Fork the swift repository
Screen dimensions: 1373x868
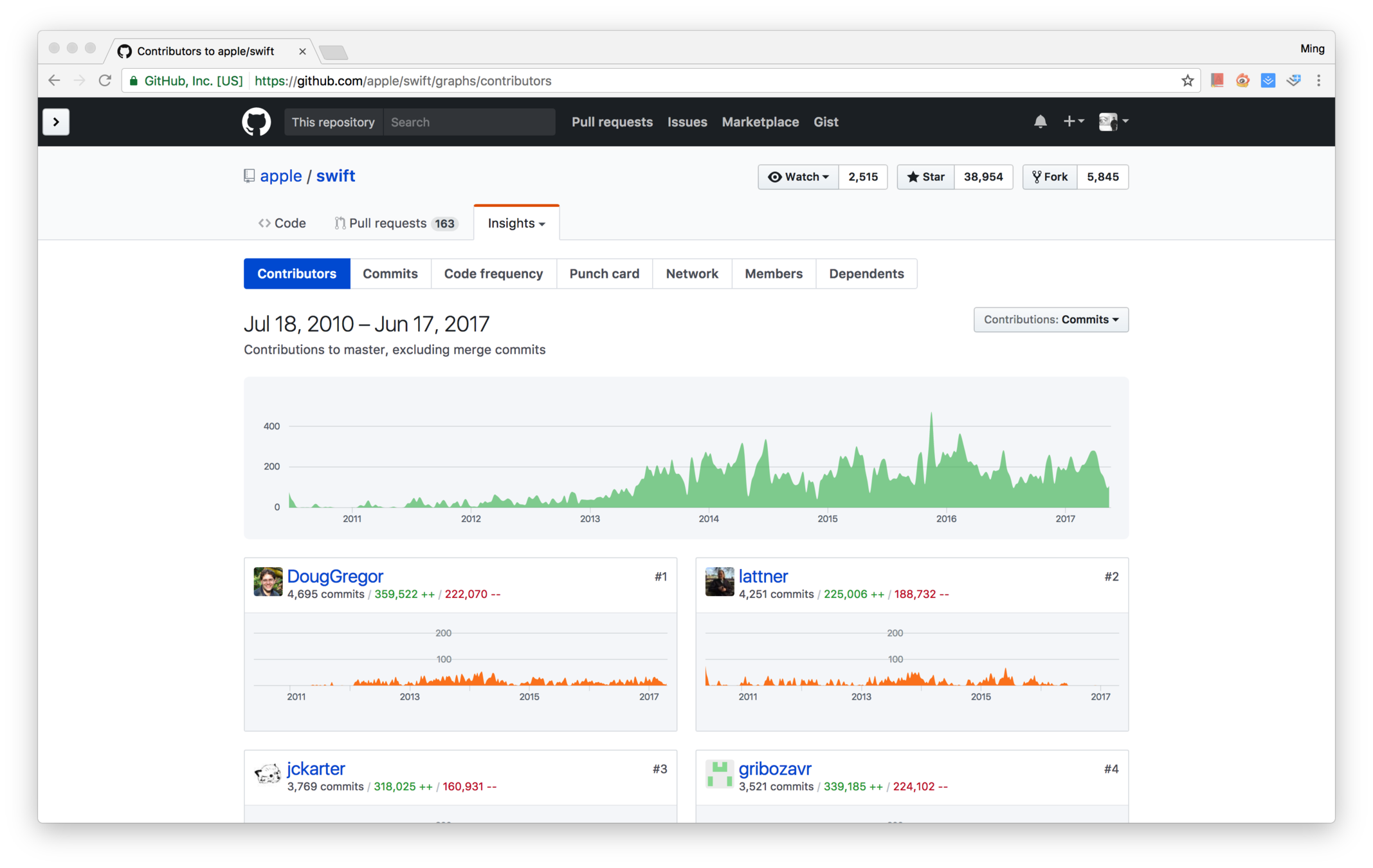[1050, 177]
